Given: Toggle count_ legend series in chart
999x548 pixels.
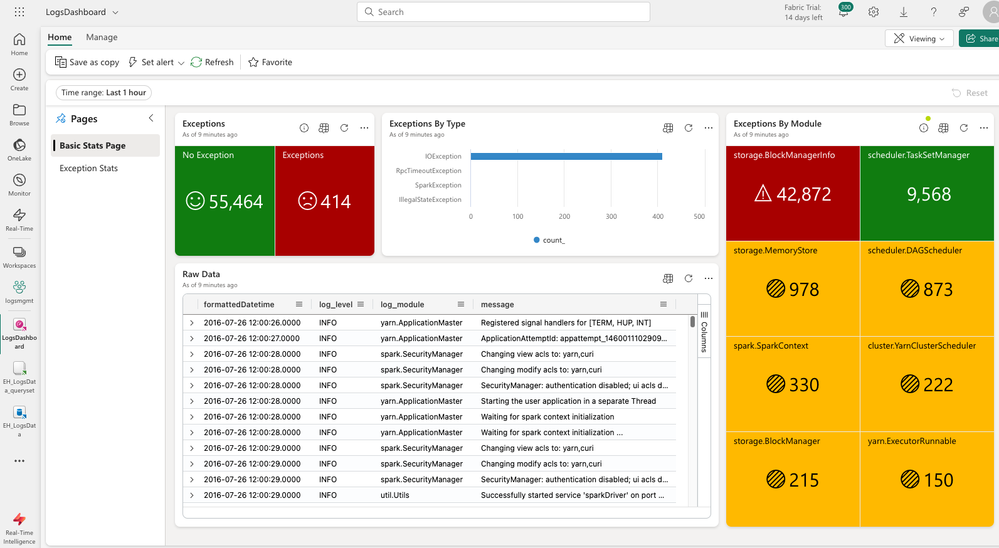Looking at the screenshot, I should (549, 240).
